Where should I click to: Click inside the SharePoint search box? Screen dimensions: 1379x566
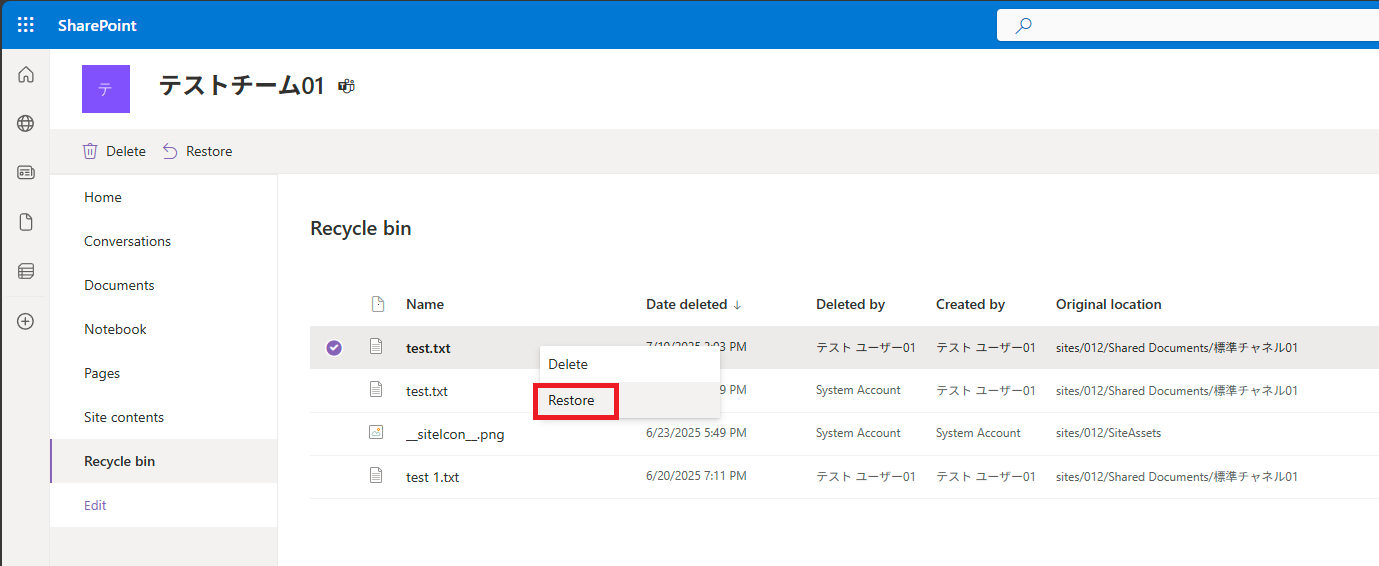(1188, 25)
